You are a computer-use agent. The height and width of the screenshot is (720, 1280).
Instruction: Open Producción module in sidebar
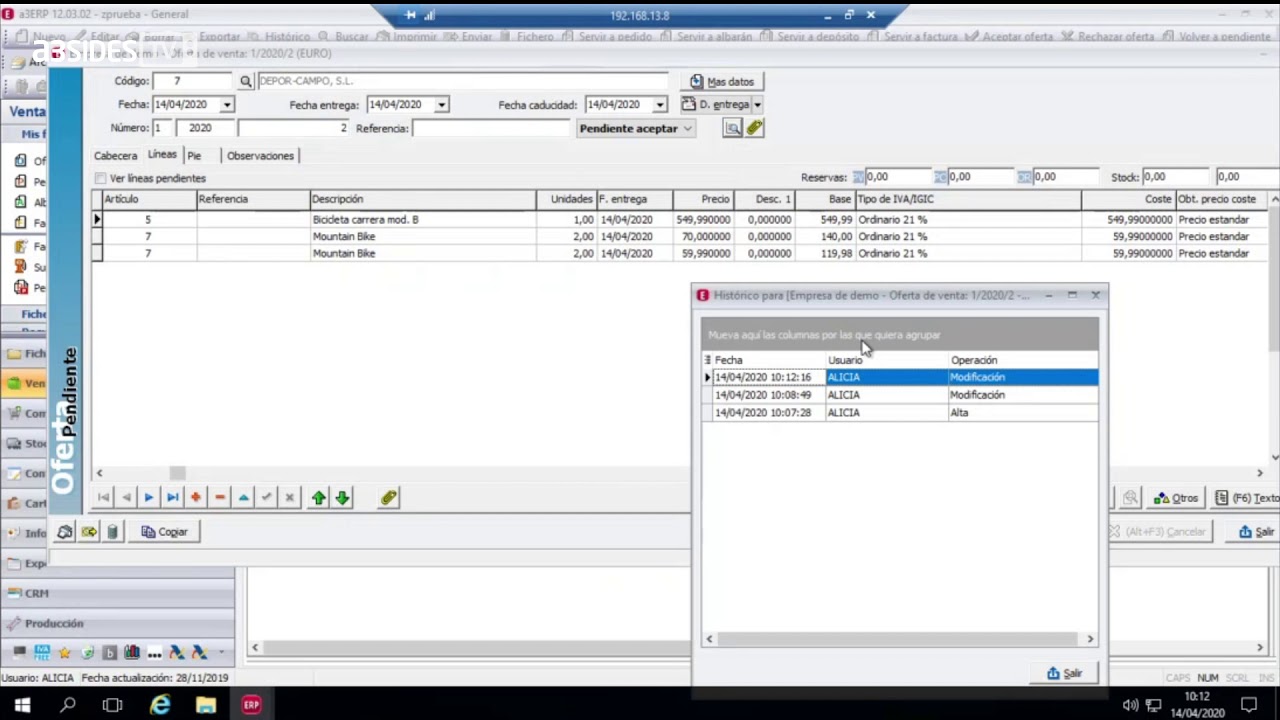point(118,623)
